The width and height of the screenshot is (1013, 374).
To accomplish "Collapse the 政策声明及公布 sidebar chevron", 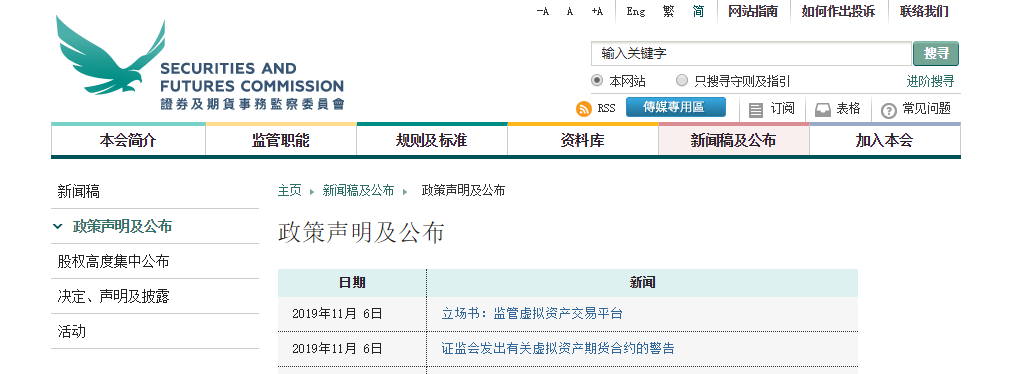I will pyautogui.click(x=58, y=227).
